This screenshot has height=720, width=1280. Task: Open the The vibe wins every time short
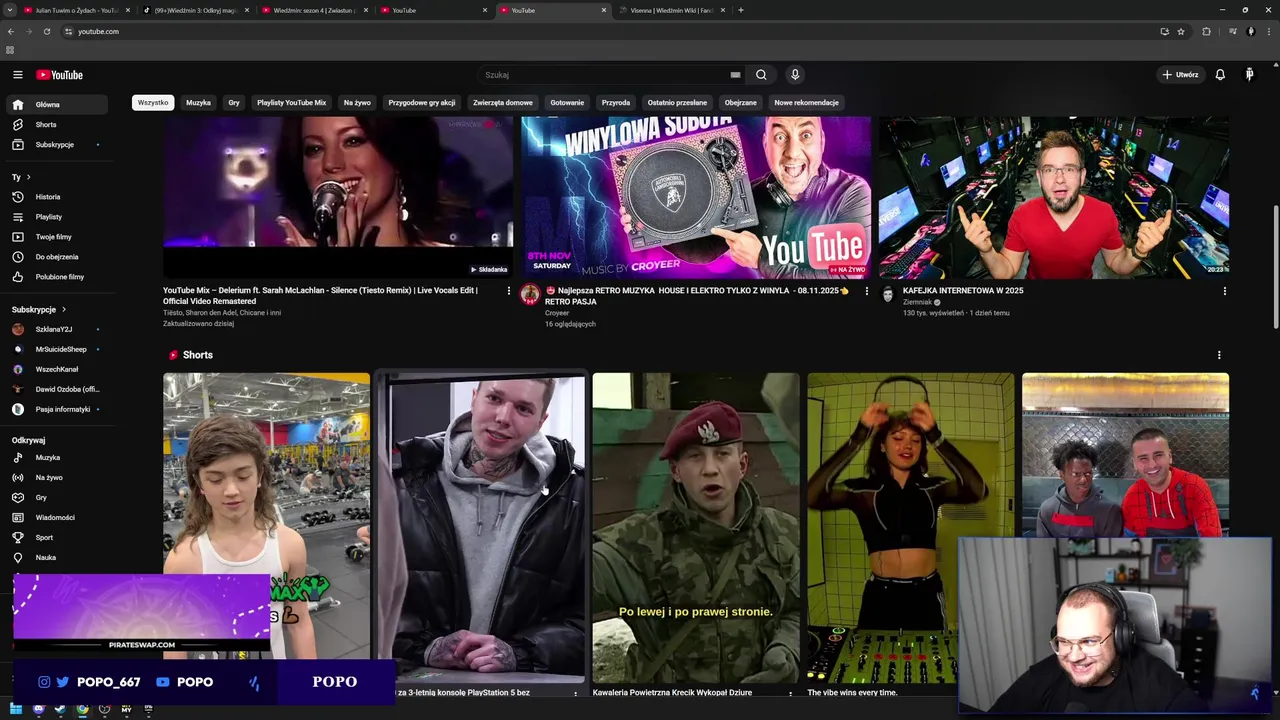[x=911, y=528]
